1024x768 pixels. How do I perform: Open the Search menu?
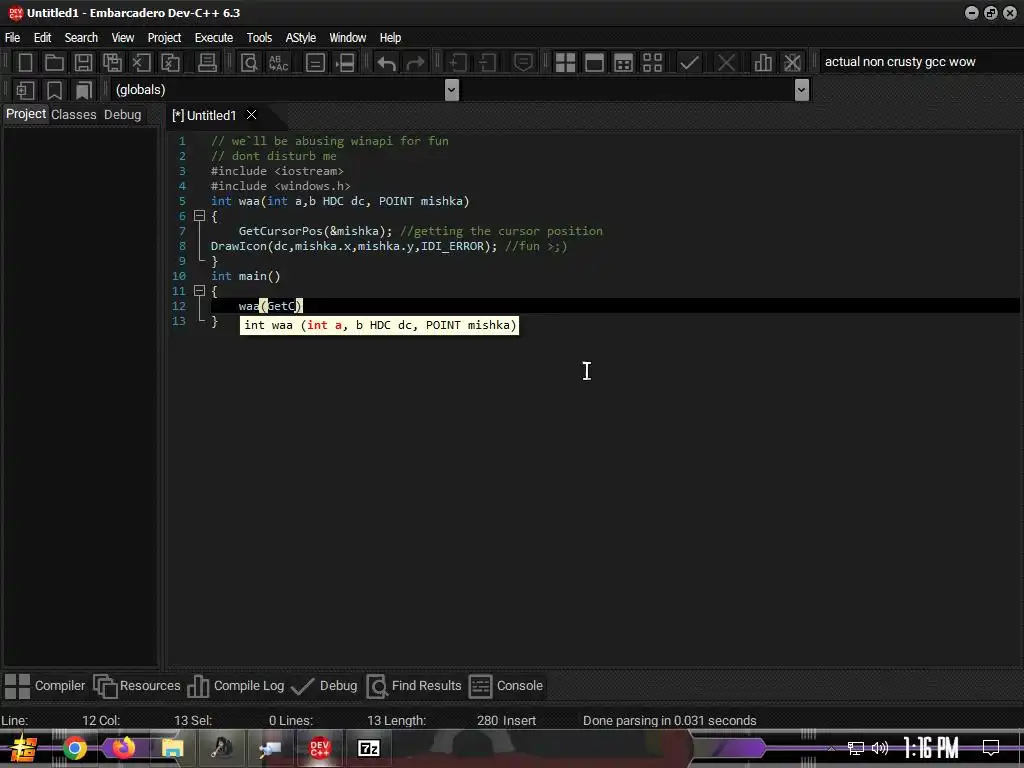tap(81, 38)
